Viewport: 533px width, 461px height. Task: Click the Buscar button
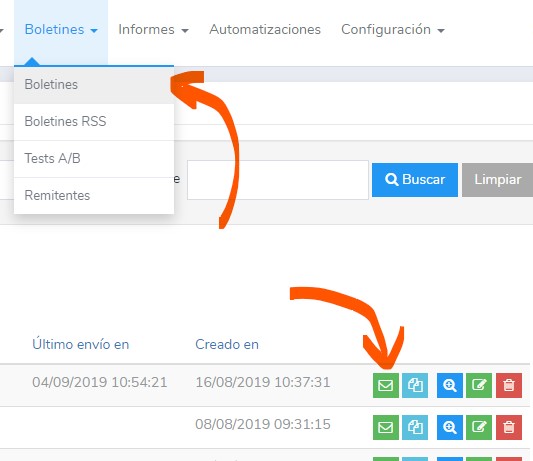tap(415, 180)
